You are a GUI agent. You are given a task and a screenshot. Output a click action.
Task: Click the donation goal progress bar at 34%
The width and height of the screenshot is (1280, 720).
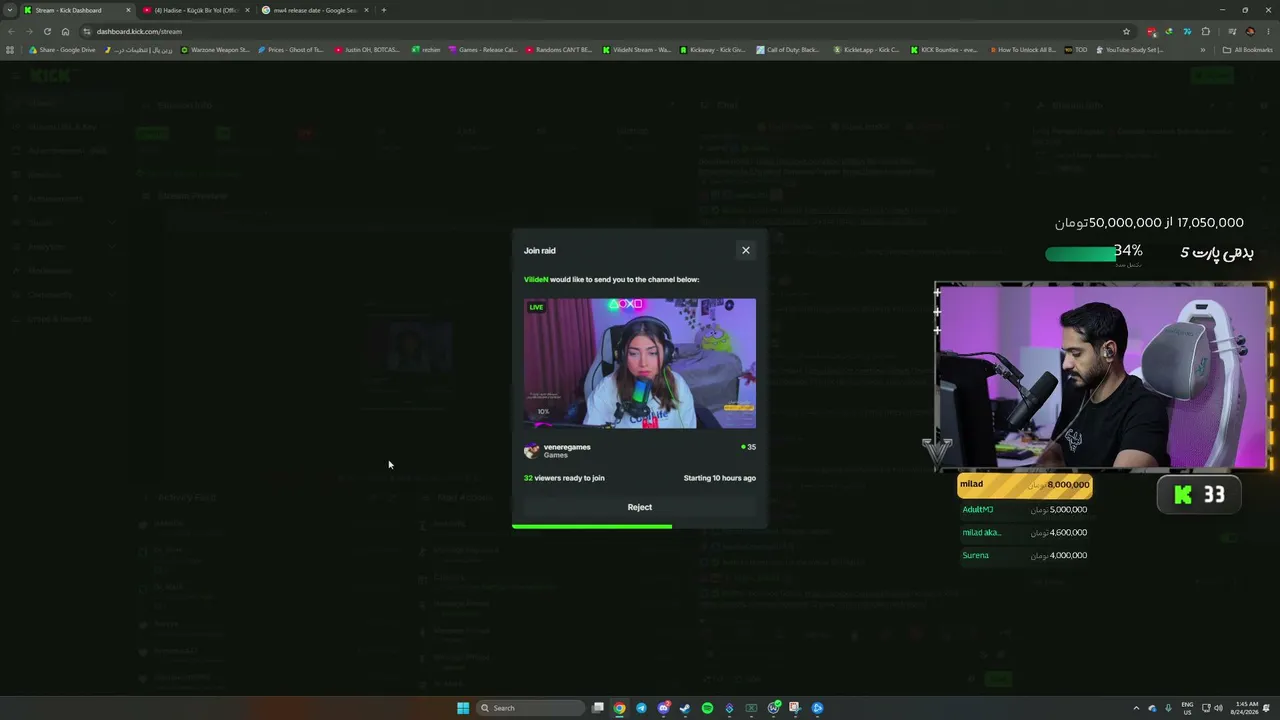[x=1081, y=253]
